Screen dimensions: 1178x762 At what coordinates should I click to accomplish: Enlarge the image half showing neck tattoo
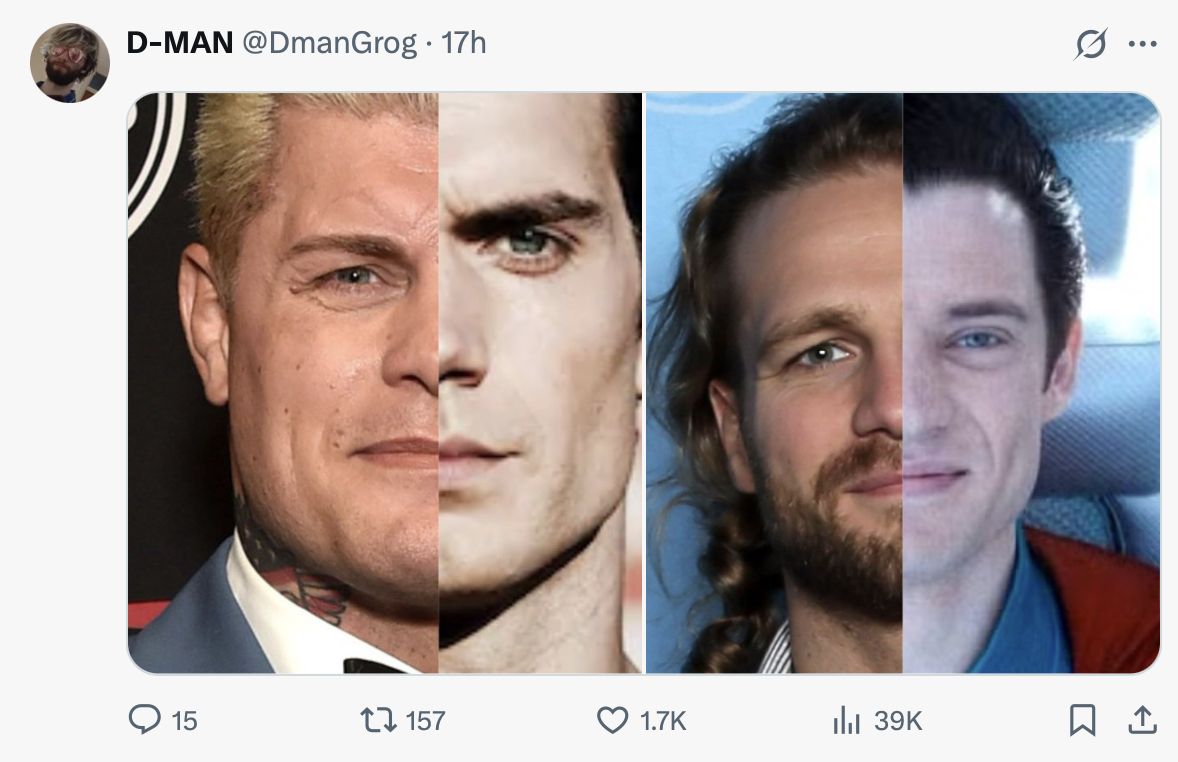(385, 383)
